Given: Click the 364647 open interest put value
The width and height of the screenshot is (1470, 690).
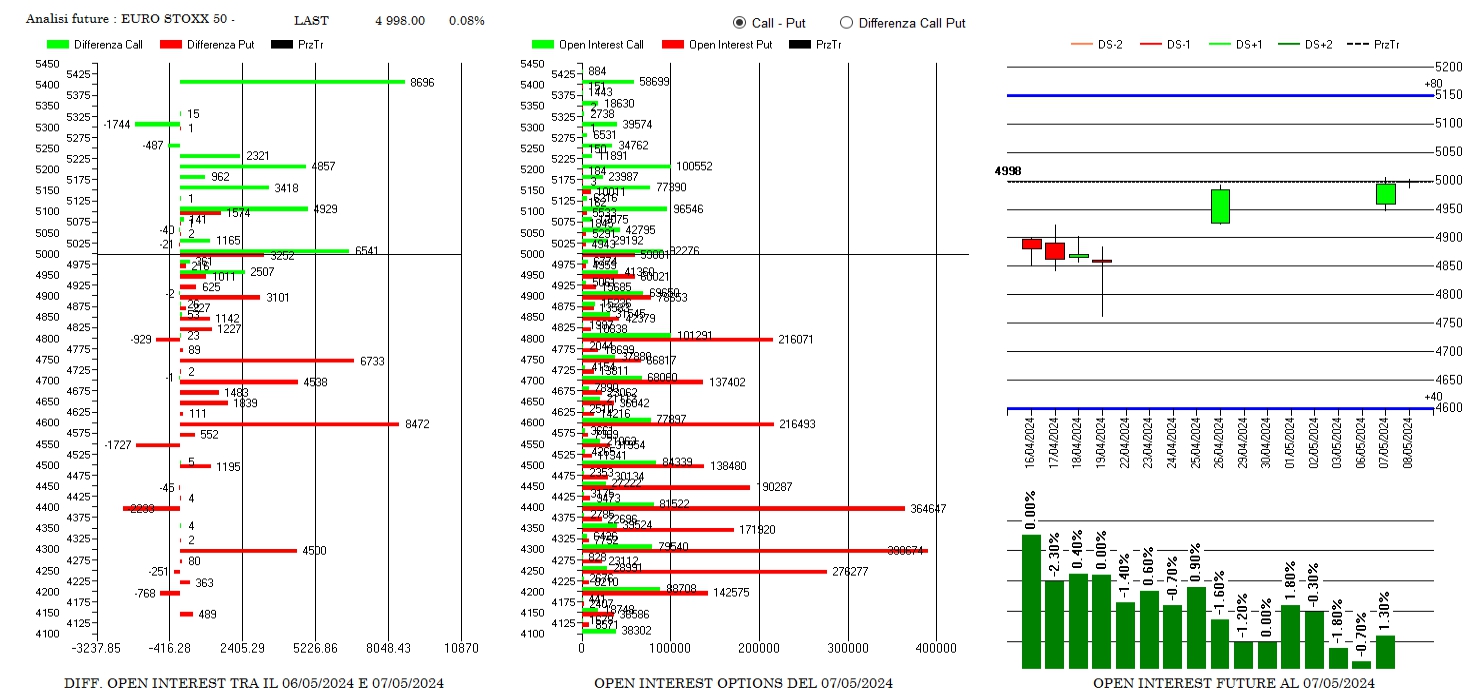Looking at the screenshot, I should pos(929,509).
